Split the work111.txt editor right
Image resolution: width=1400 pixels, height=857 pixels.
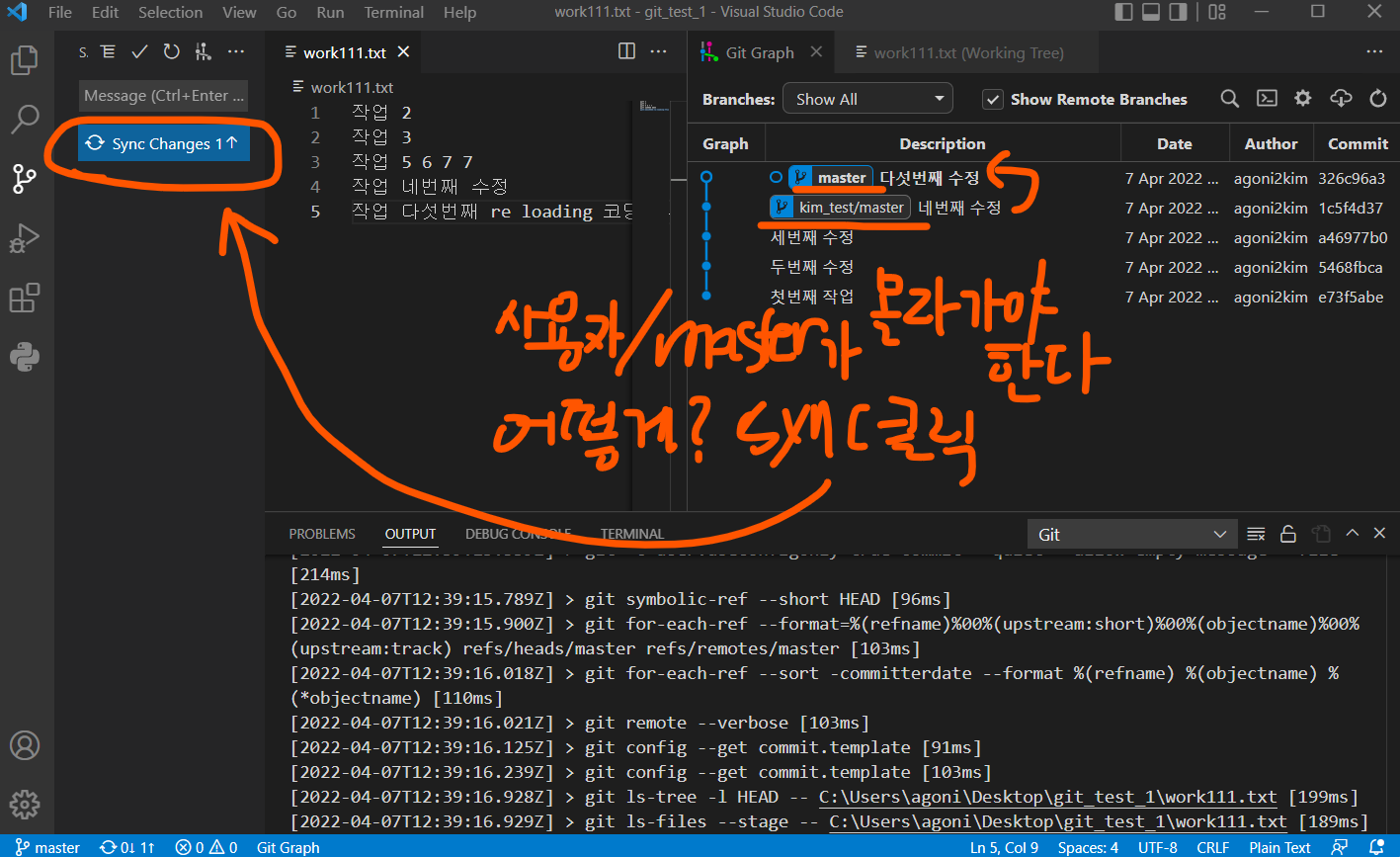pos(626,51)
